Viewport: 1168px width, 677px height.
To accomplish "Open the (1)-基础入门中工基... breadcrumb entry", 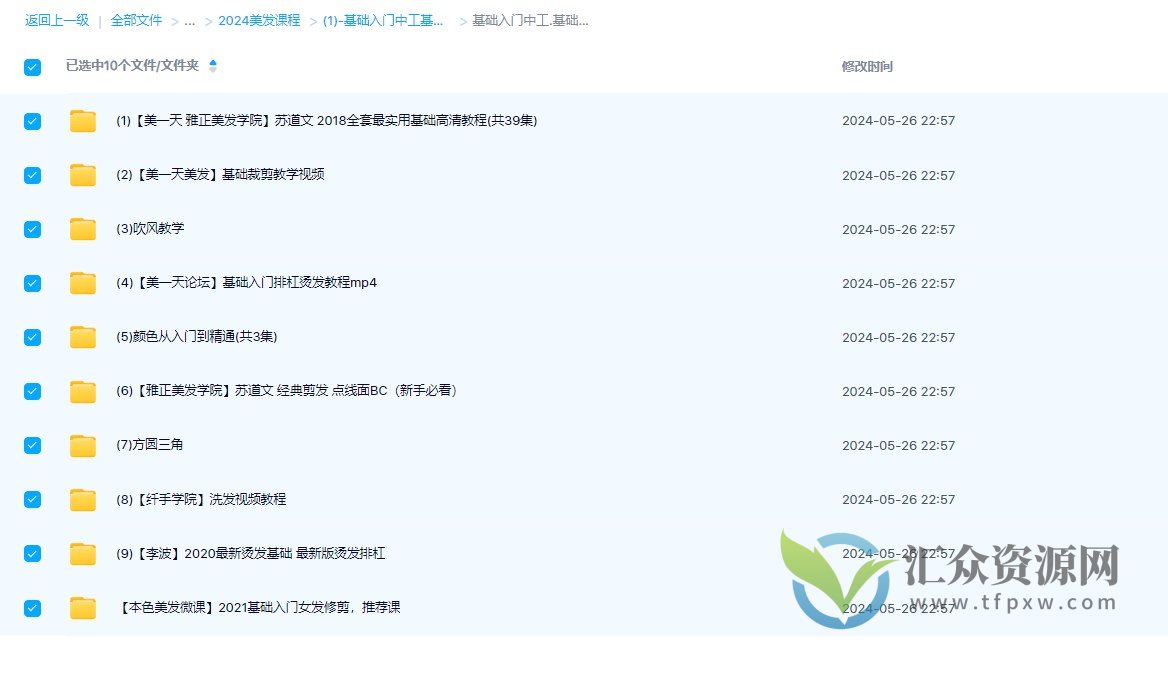I will [x=382, y=20].
